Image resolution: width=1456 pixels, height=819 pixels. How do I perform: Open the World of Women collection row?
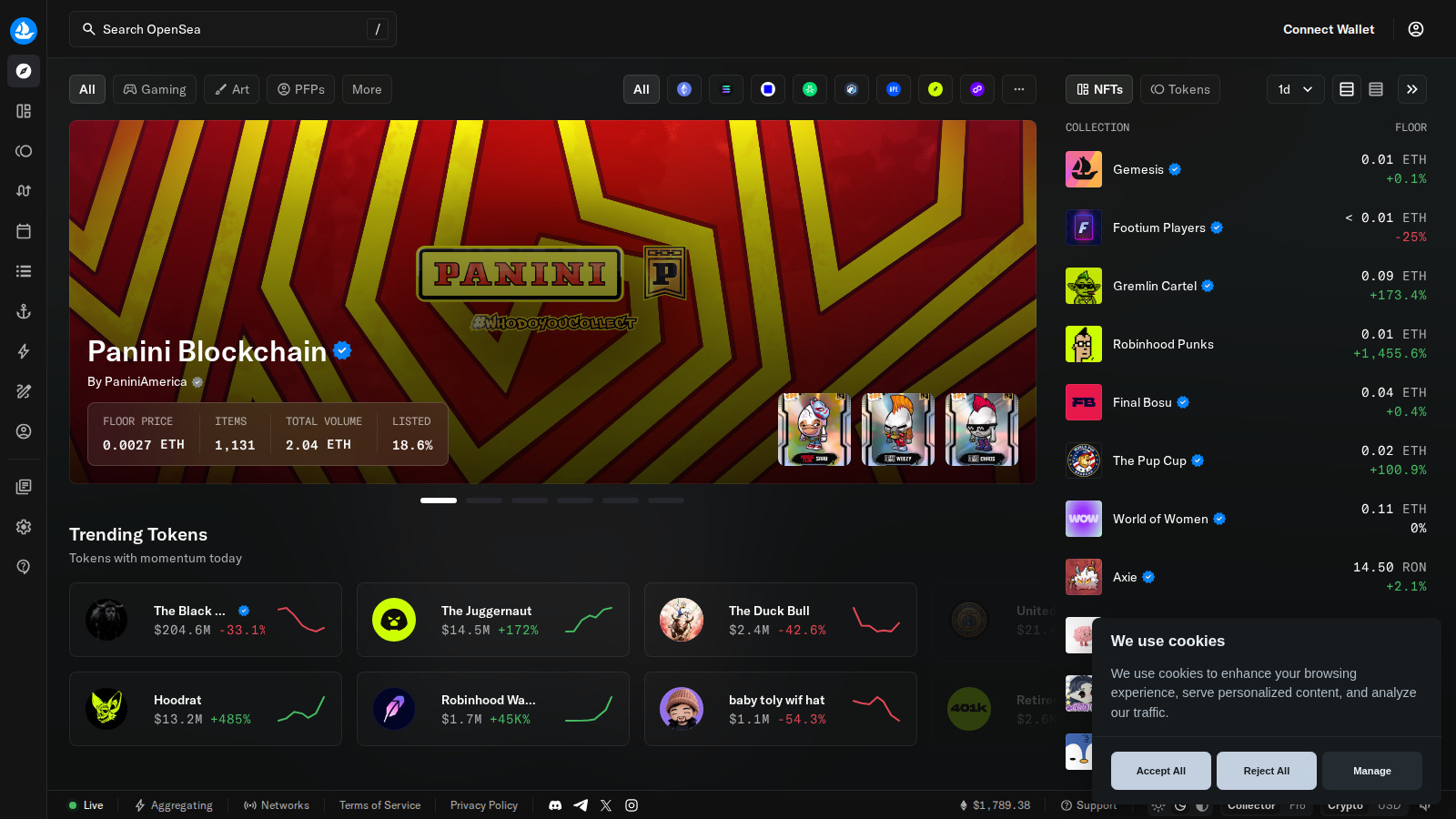point(1246,519)
